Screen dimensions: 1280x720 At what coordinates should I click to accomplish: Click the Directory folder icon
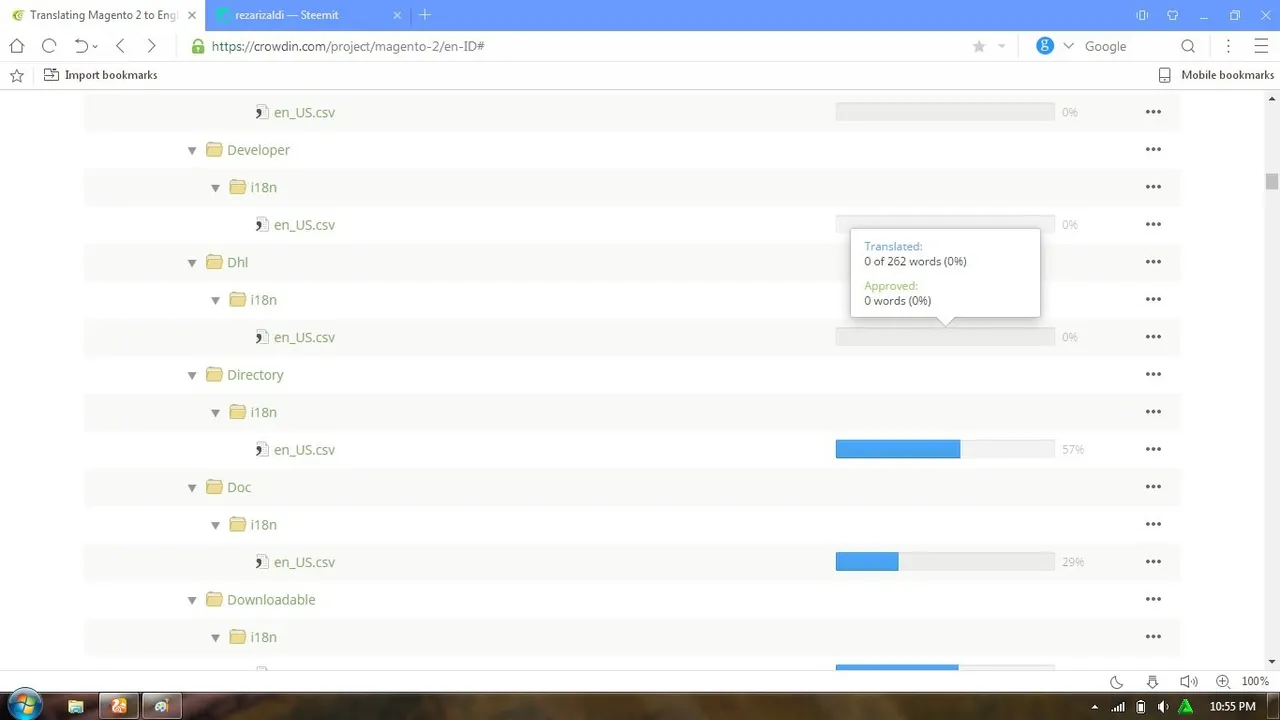coord(214,375)
